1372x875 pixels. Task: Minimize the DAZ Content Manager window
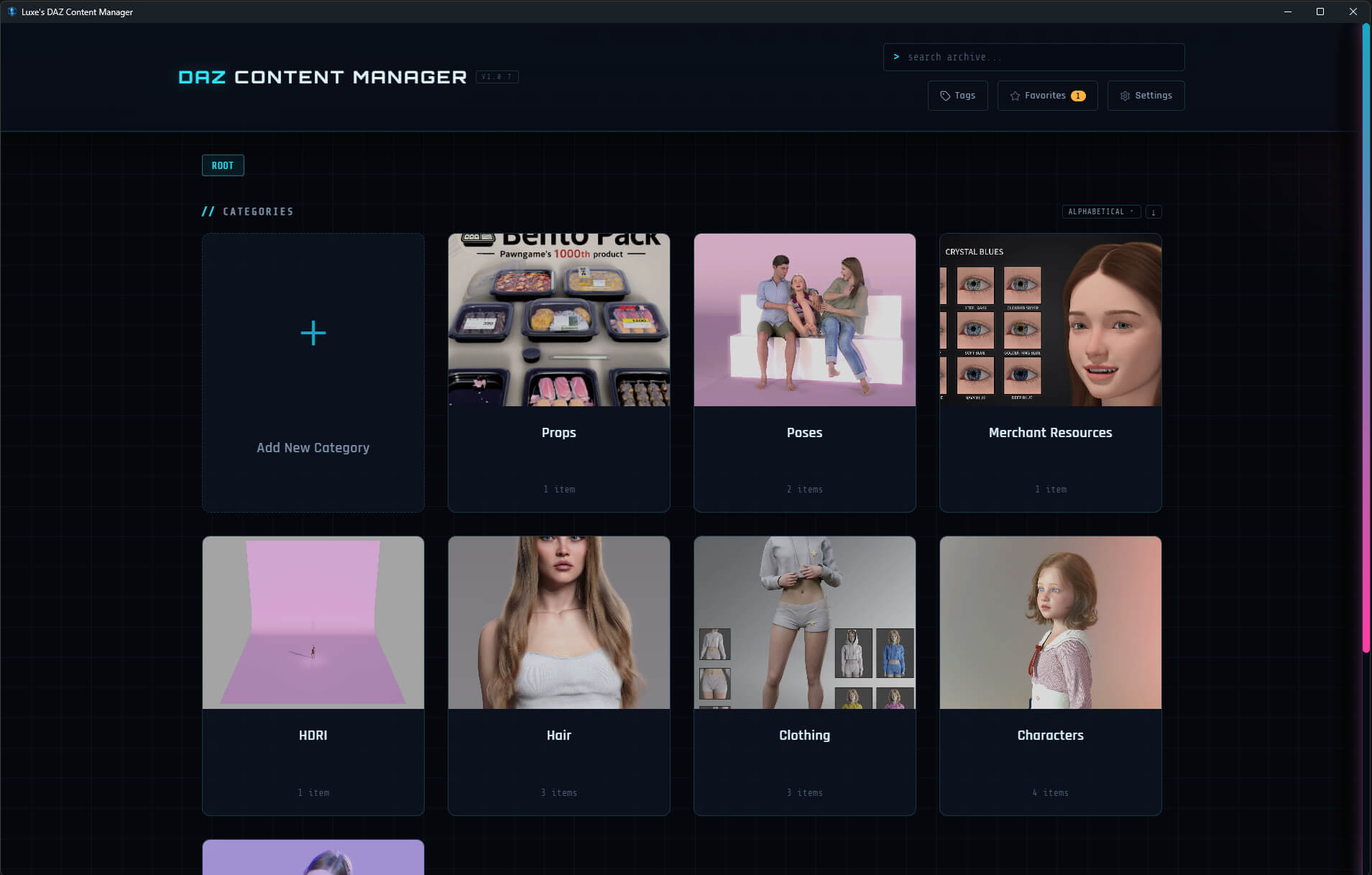point(1288,12)
